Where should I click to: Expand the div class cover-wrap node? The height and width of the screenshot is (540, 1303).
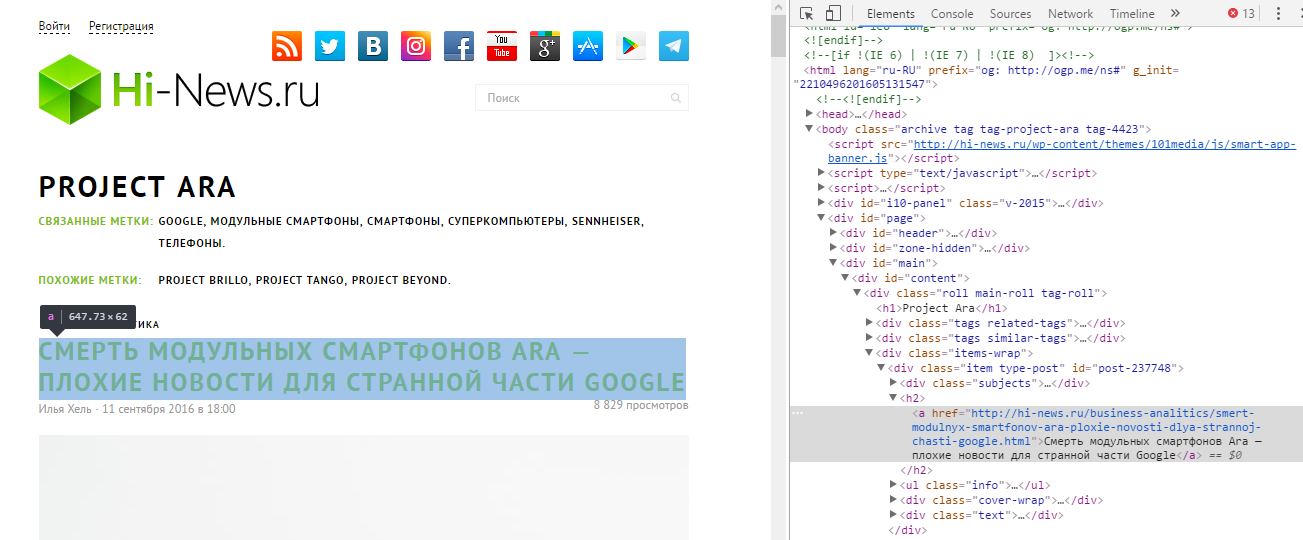click(x=894, y=500)
